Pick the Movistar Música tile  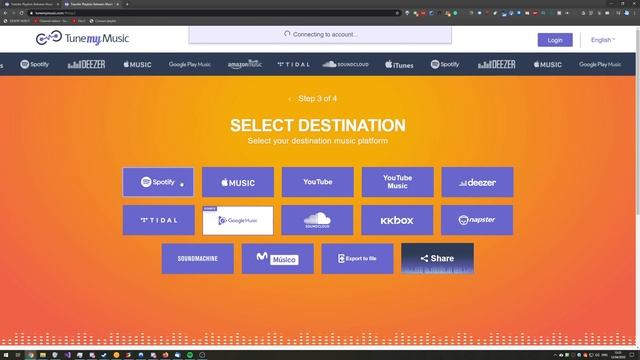[278, 259]
